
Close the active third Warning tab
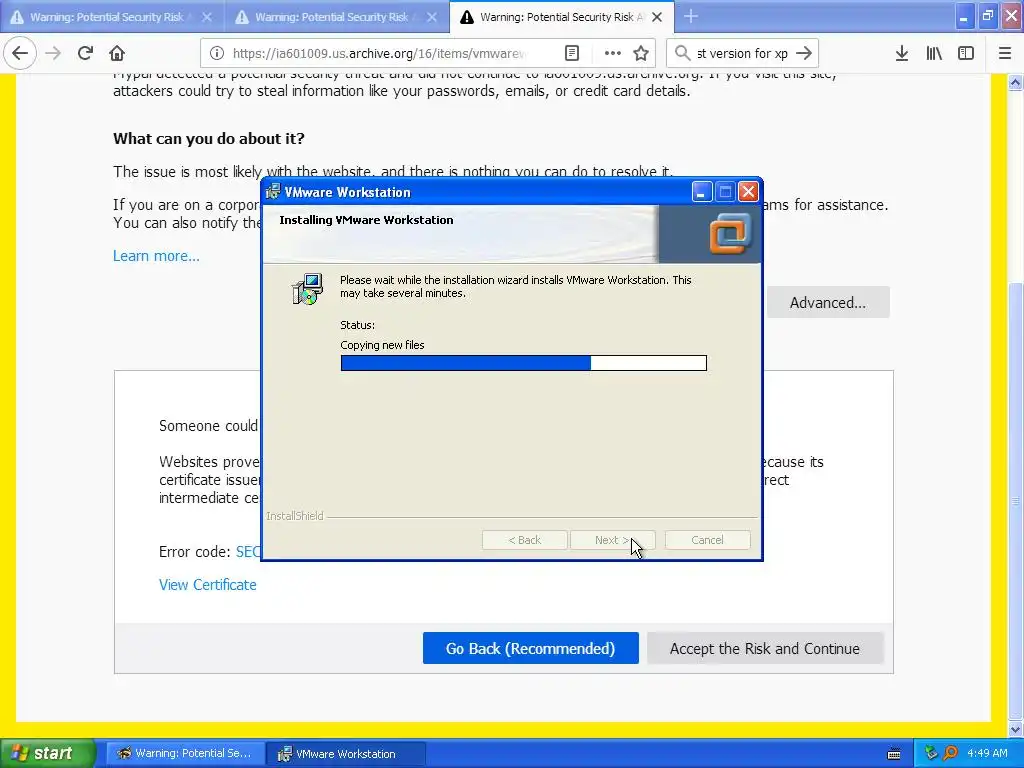(x=657, y=17)
